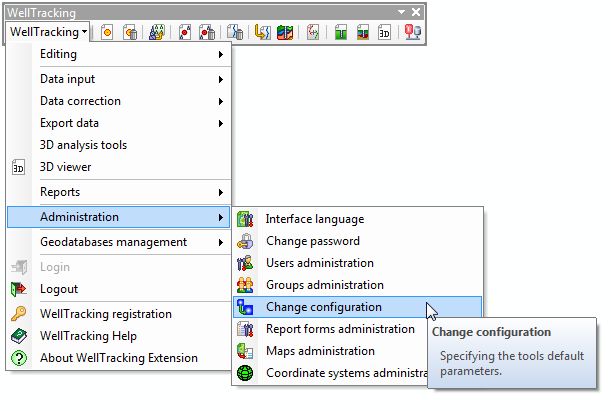Expand the Data correction submenu arrow
The width and height of the screenshot is (611, 411).
click(x=221, y=102)
